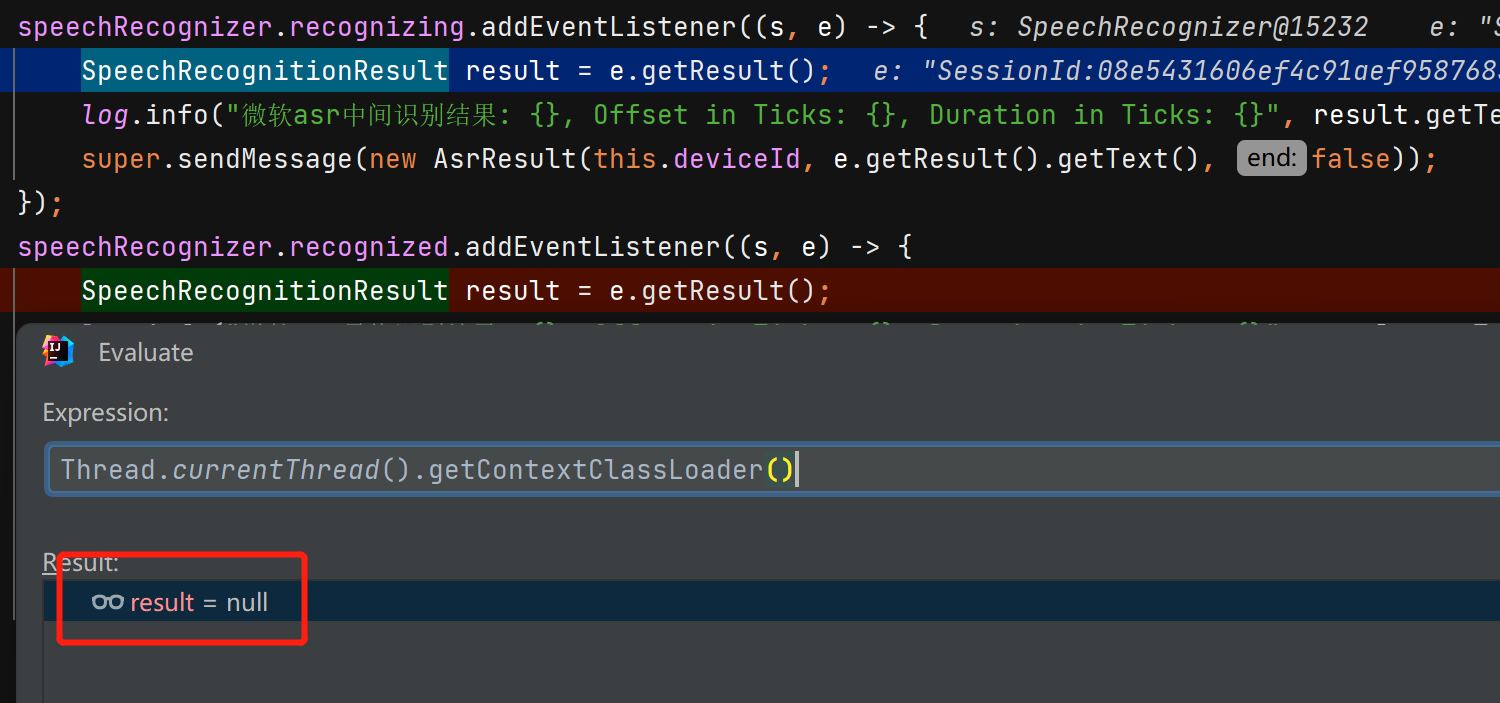Click the IntelliJ IDEA logo in the Evaluate dialog

57,351
